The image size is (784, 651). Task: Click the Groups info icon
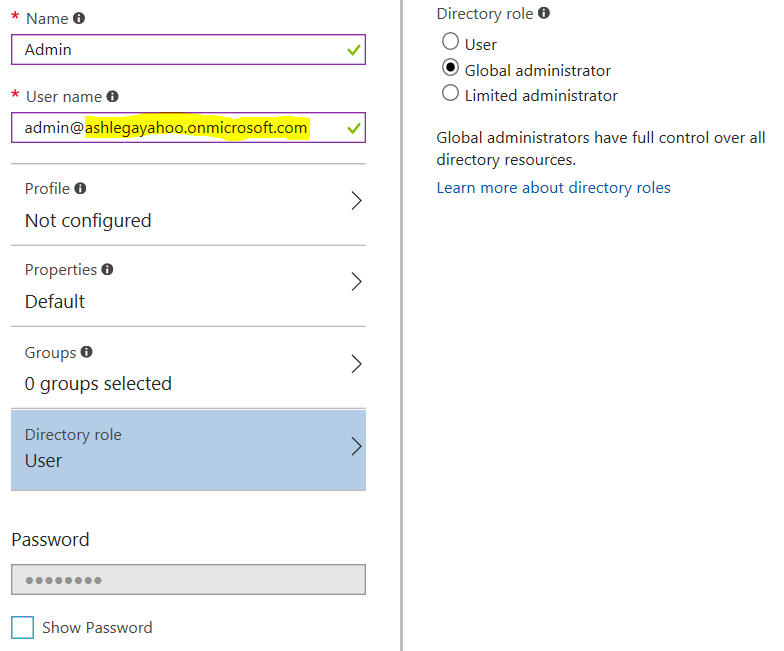pyautogui.click(x=86, y=352)
